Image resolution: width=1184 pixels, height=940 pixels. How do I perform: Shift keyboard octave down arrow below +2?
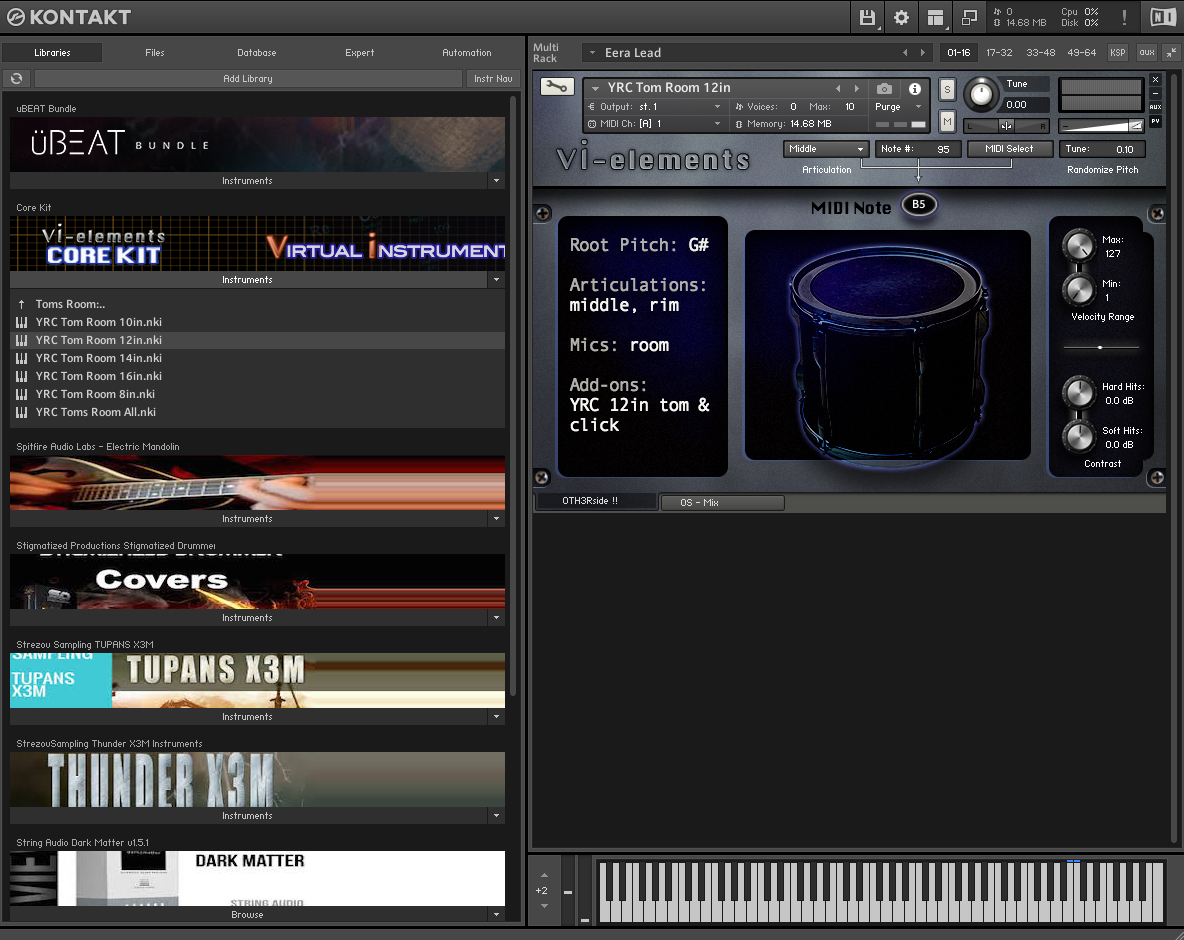[x=544, y=905]
